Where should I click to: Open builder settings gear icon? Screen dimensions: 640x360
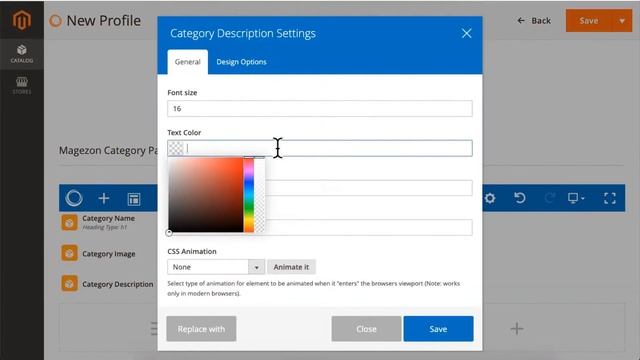coord(490,198)
